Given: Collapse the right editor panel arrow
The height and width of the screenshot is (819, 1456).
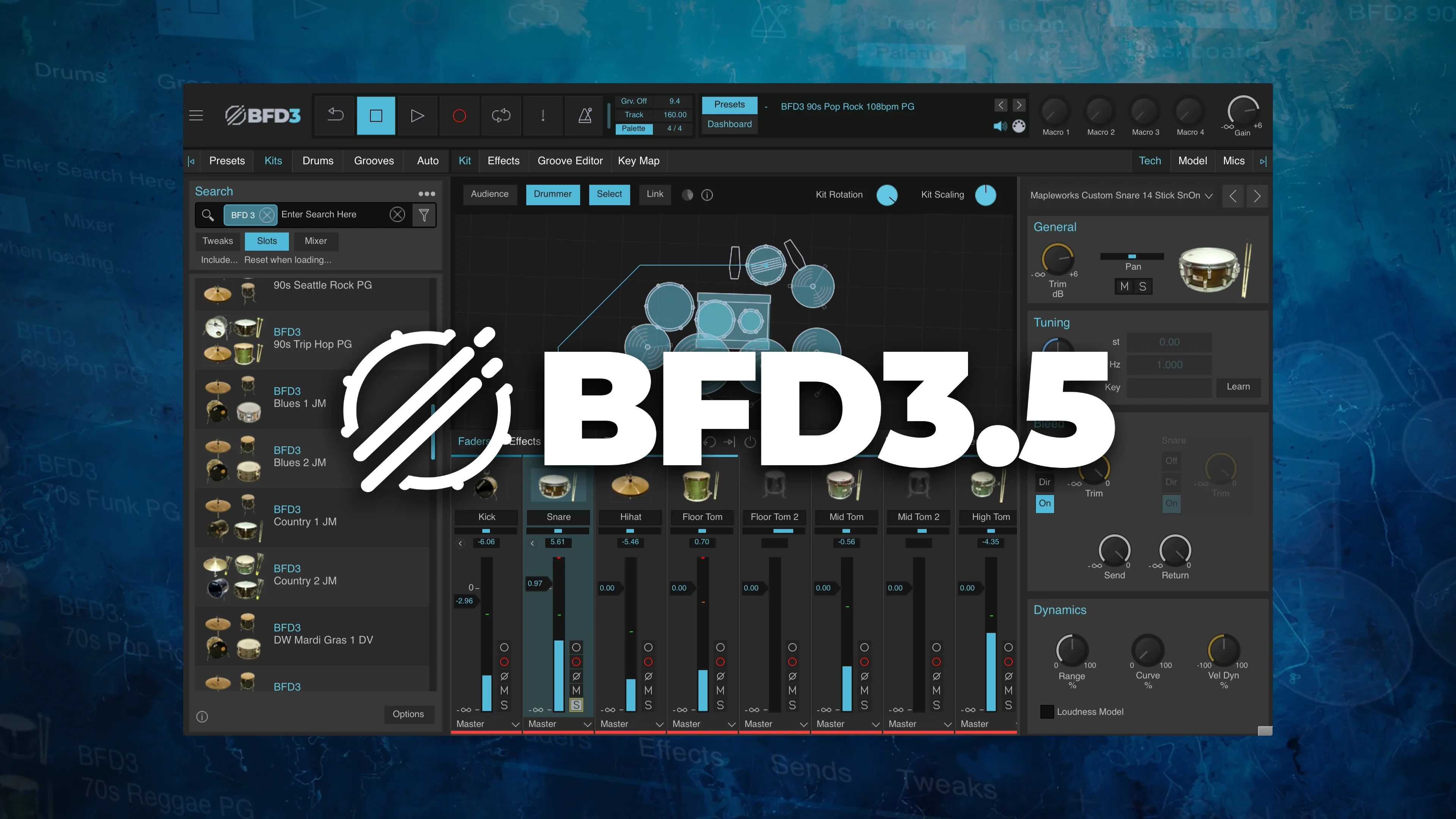Looking at the screenshot, I should (x=1263, y=161).
